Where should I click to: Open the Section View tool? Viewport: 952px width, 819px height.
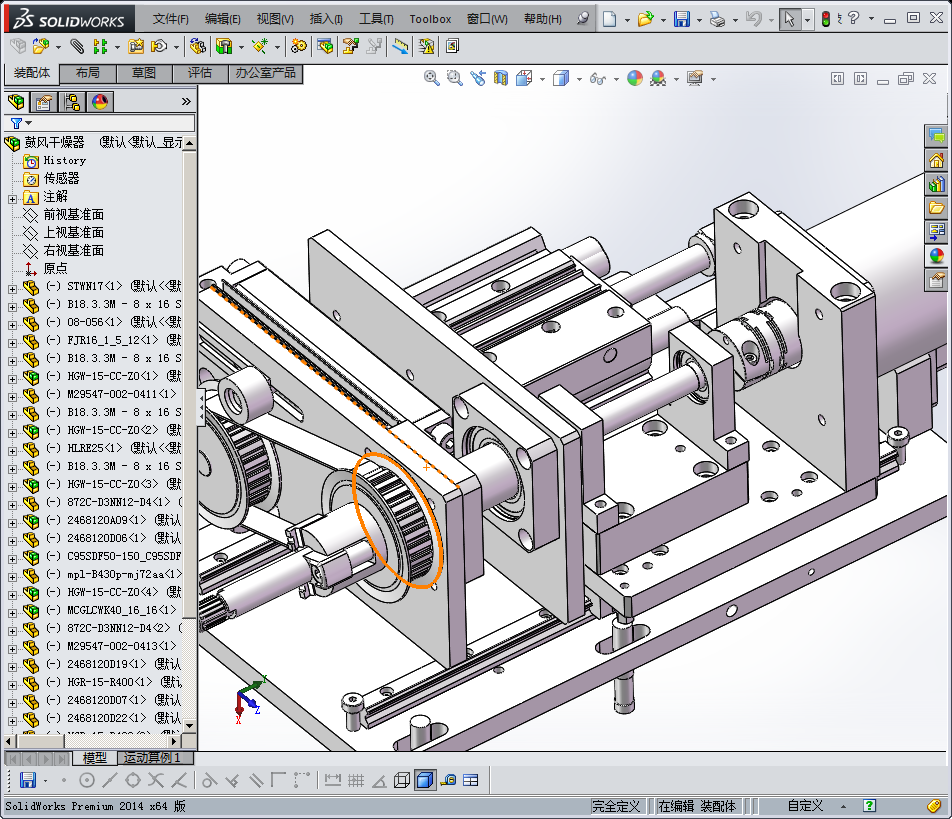coord(501,78)
